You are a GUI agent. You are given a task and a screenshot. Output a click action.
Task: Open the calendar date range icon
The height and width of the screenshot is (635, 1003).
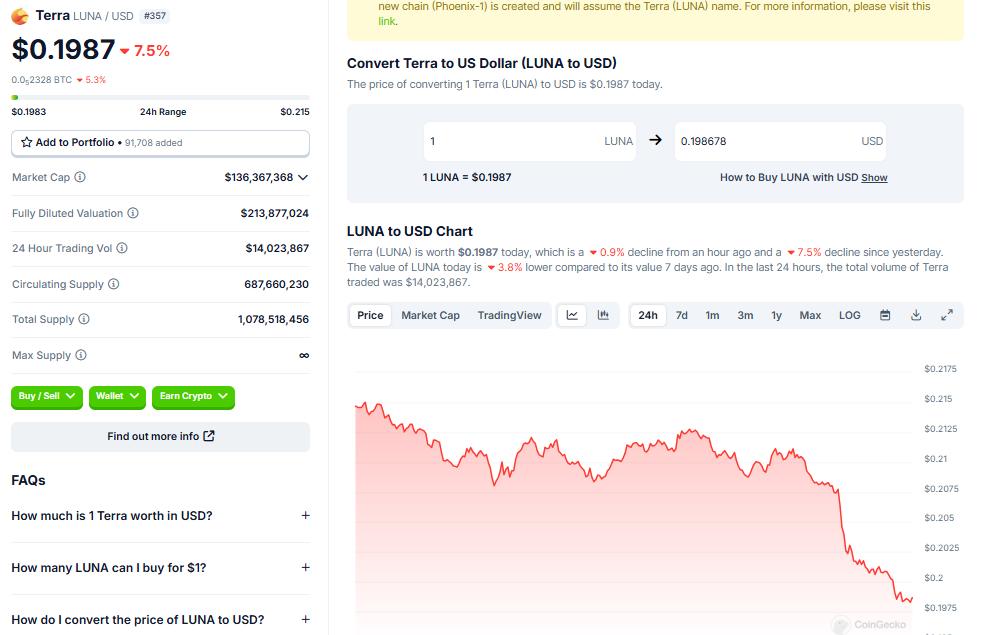pos(885,315)
